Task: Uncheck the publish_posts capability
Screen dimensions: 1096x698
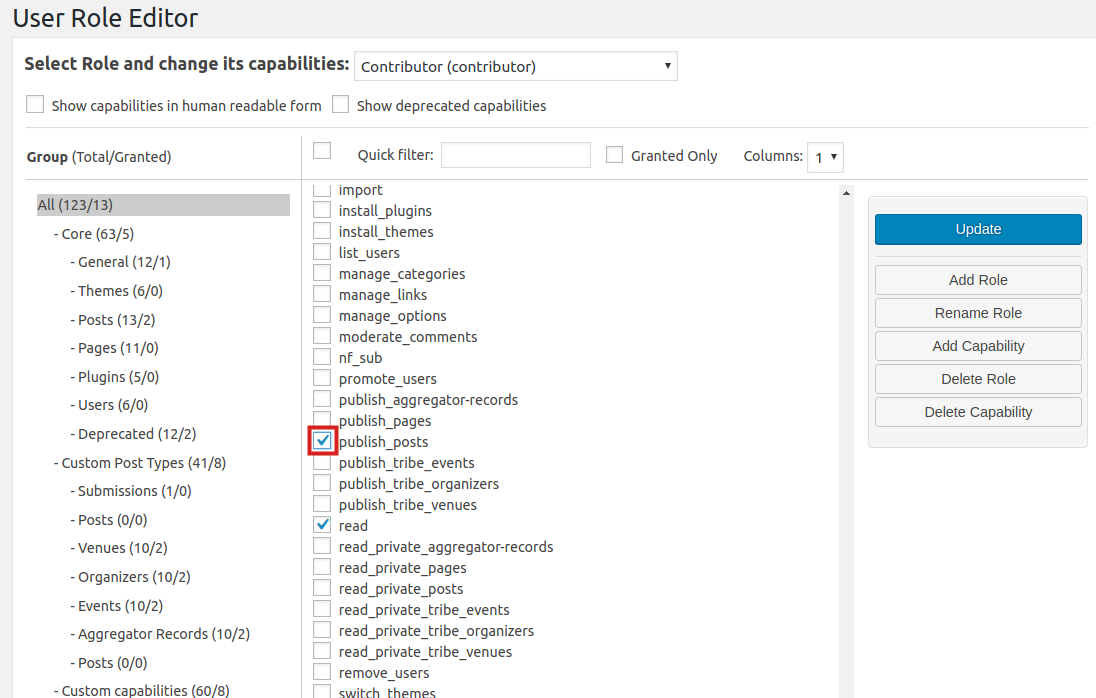Action: [x=322, y=441]
